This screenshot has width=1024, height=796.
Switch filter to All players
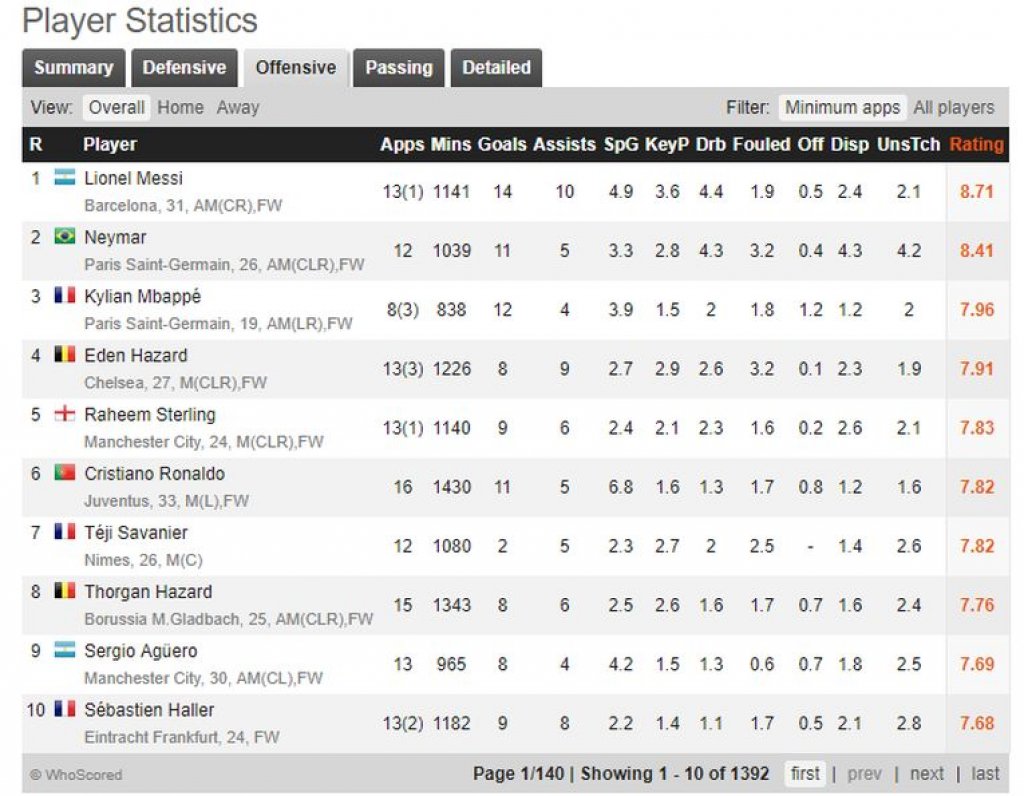pyautogui.click(x=953, y=107)
